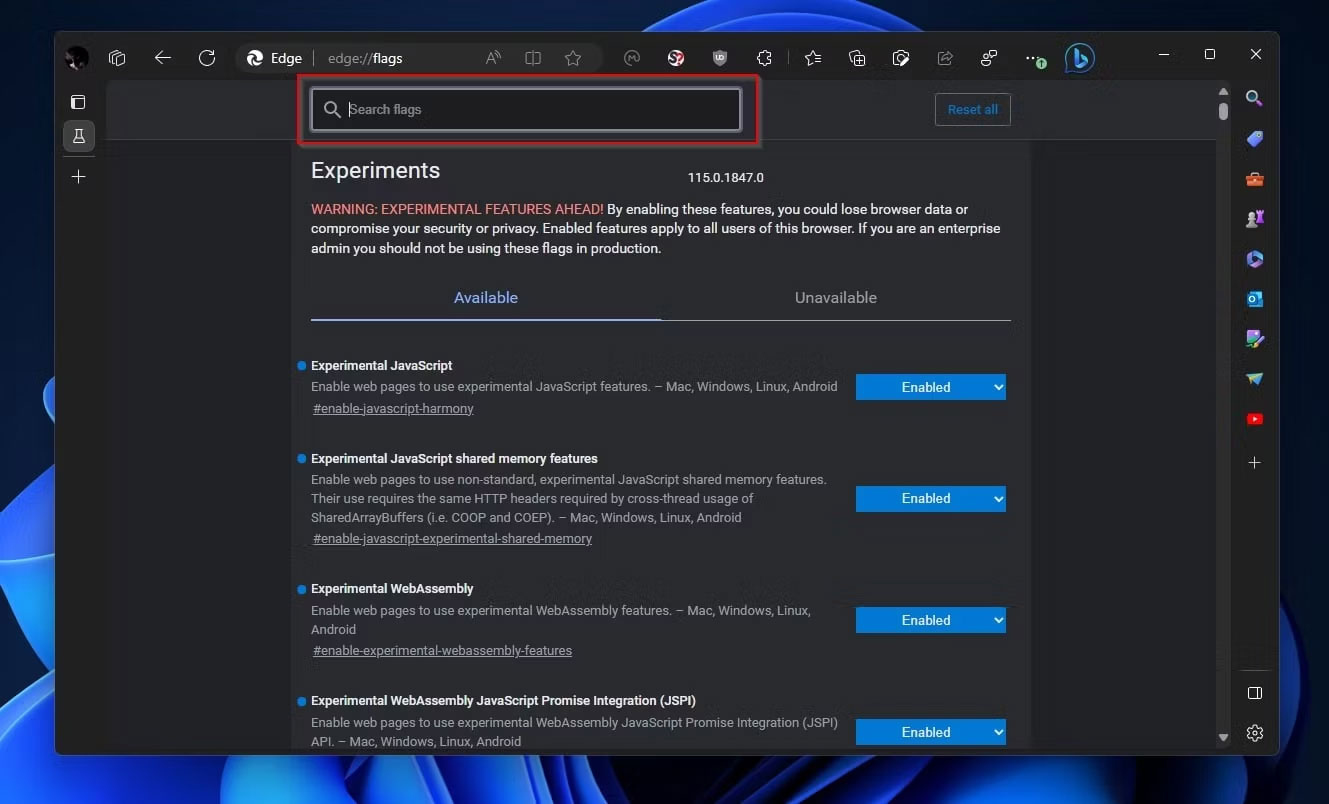Toggle sidebar visibility icon near settings

pyautogui.click(x=1255, y=693)
